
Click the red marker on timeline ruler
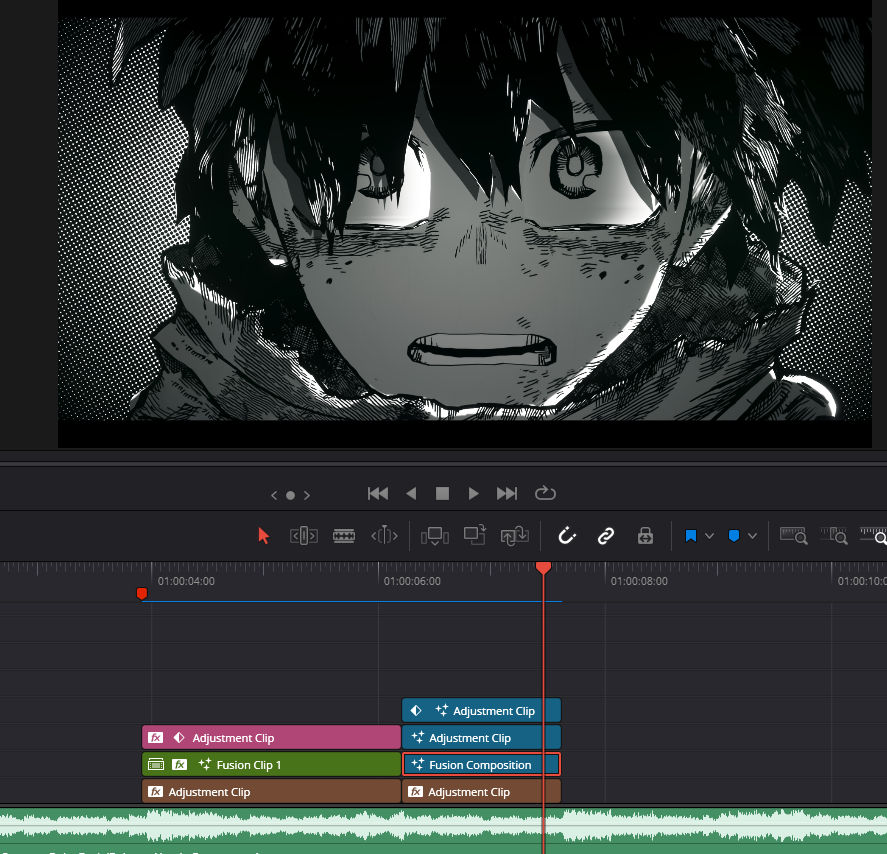click(142, 593)
